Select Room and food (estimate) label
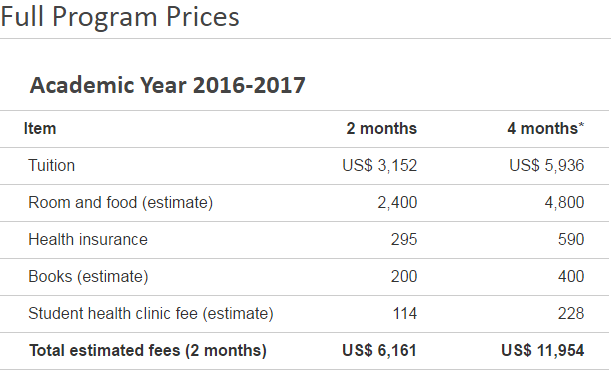The width and height of the screenshot is (611, 375). (x=120, y=203)
